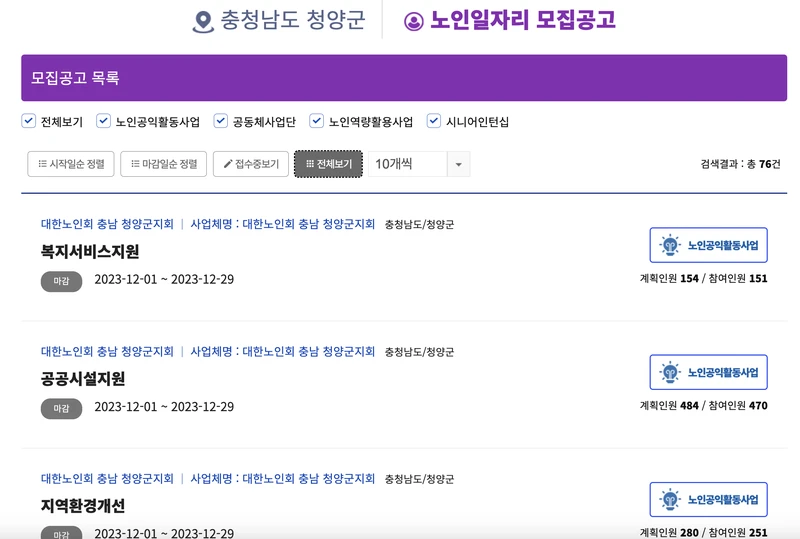The width and height of the screenshot is (800, 539).
Task: Click the person icon beside 노인일자리 모집공고
Action: (x=414, y=21)
